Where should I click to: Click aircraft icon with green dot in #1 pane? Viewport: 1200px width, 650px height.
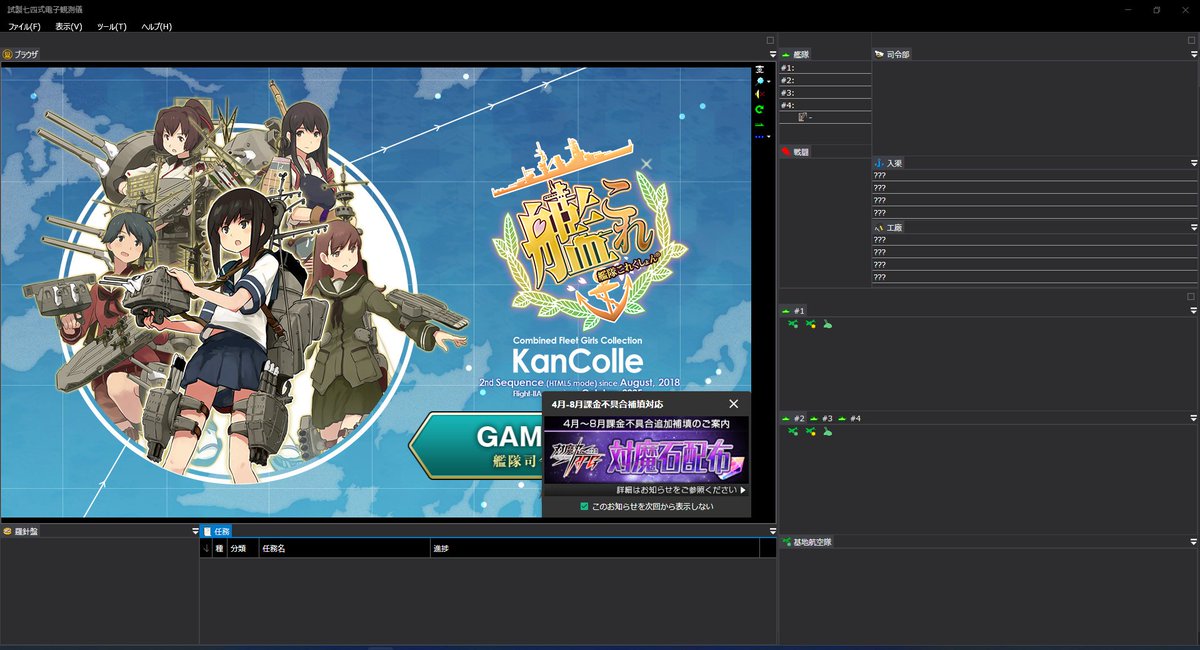coord(793,324)
